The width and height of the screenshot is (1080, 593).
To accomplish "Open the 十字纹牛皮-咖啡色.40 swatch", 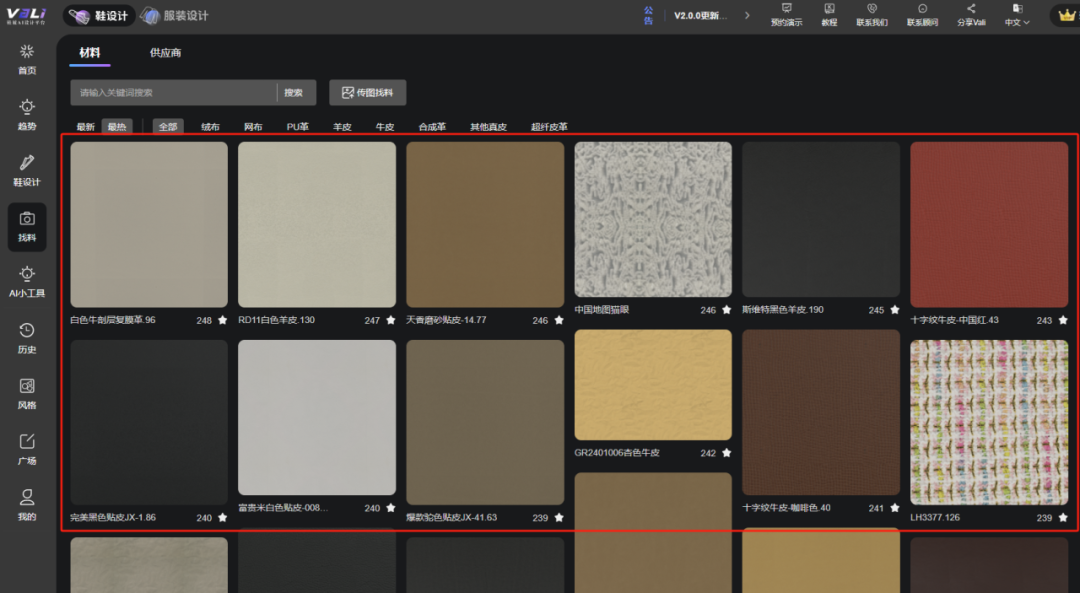I will pyautogui.click(x=821, y=413).
